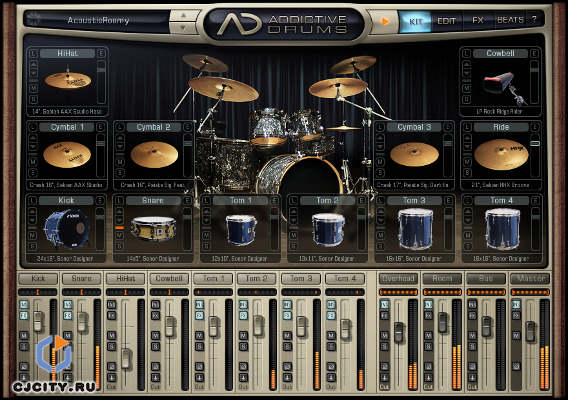Select the next Kick with its down arrow
Image resolution: width=568 pixels, height=400 pixels.
tap(33, 221)
